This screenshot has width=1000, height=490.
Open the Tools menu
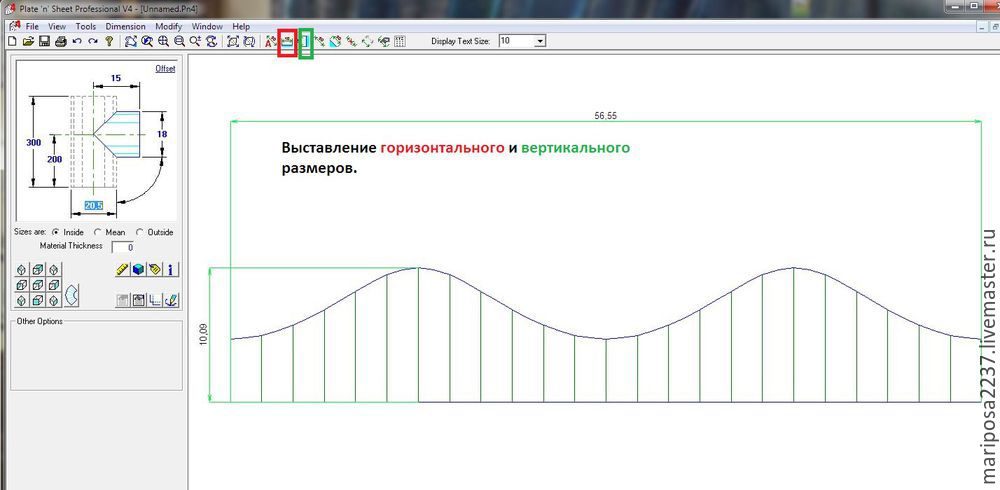pos(86,26)
